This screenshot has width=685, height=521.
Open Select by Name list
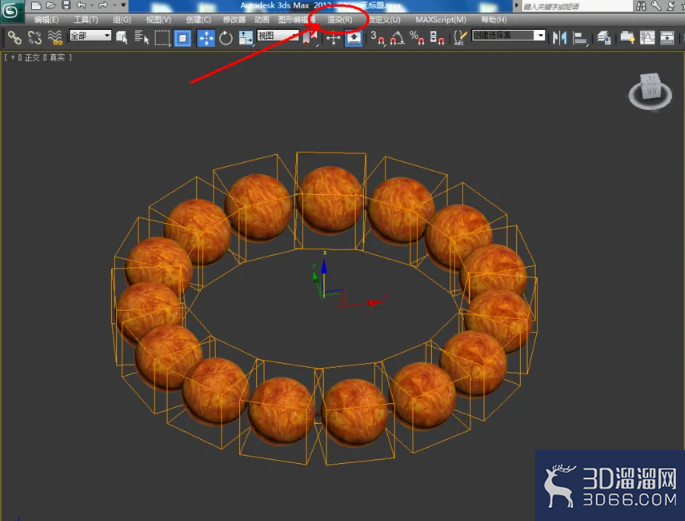(142, 38)
